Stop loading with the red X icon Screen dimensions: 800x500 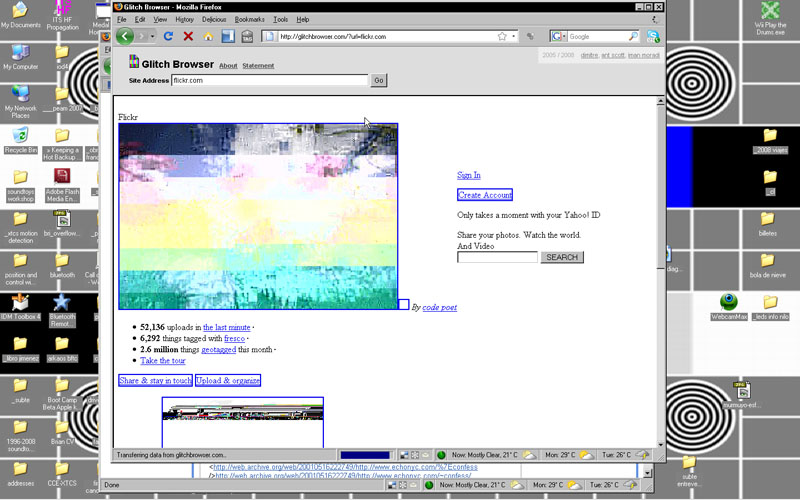(x=188, y=36)
